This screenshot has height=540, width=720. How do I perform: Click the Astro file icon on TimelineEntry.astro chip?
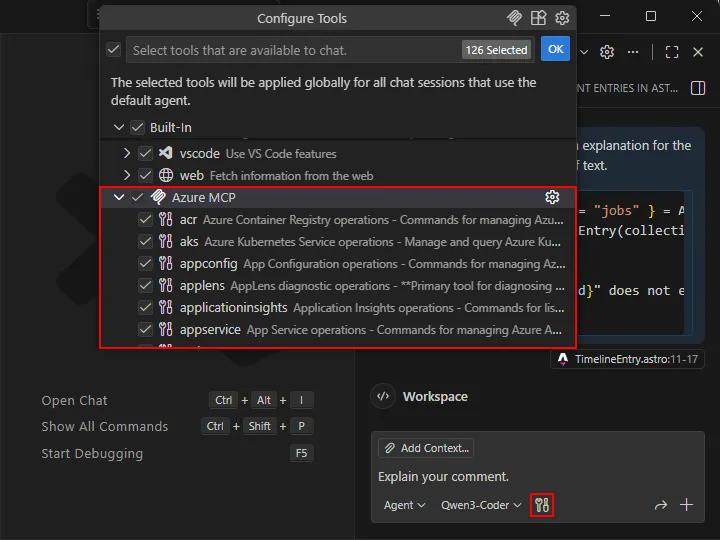coord(563,359)
